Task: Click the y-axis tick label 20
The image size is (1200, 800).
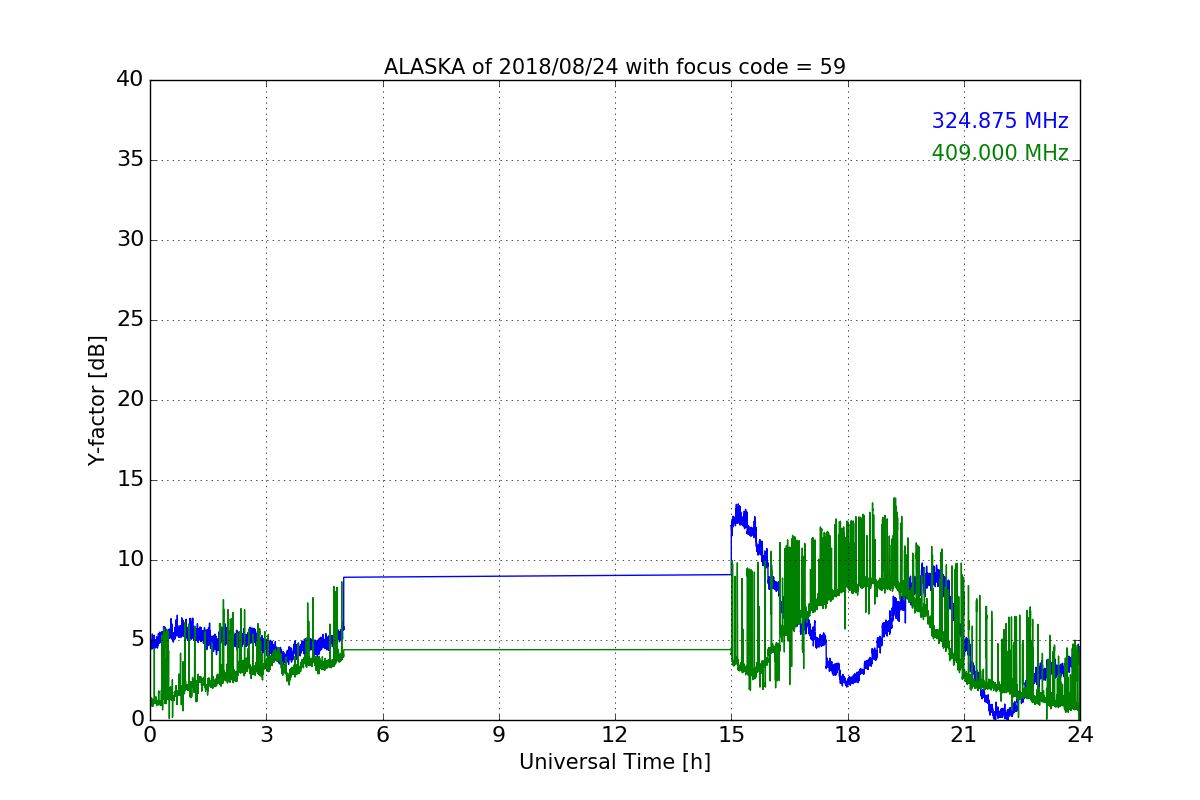Action: [129, 399]
